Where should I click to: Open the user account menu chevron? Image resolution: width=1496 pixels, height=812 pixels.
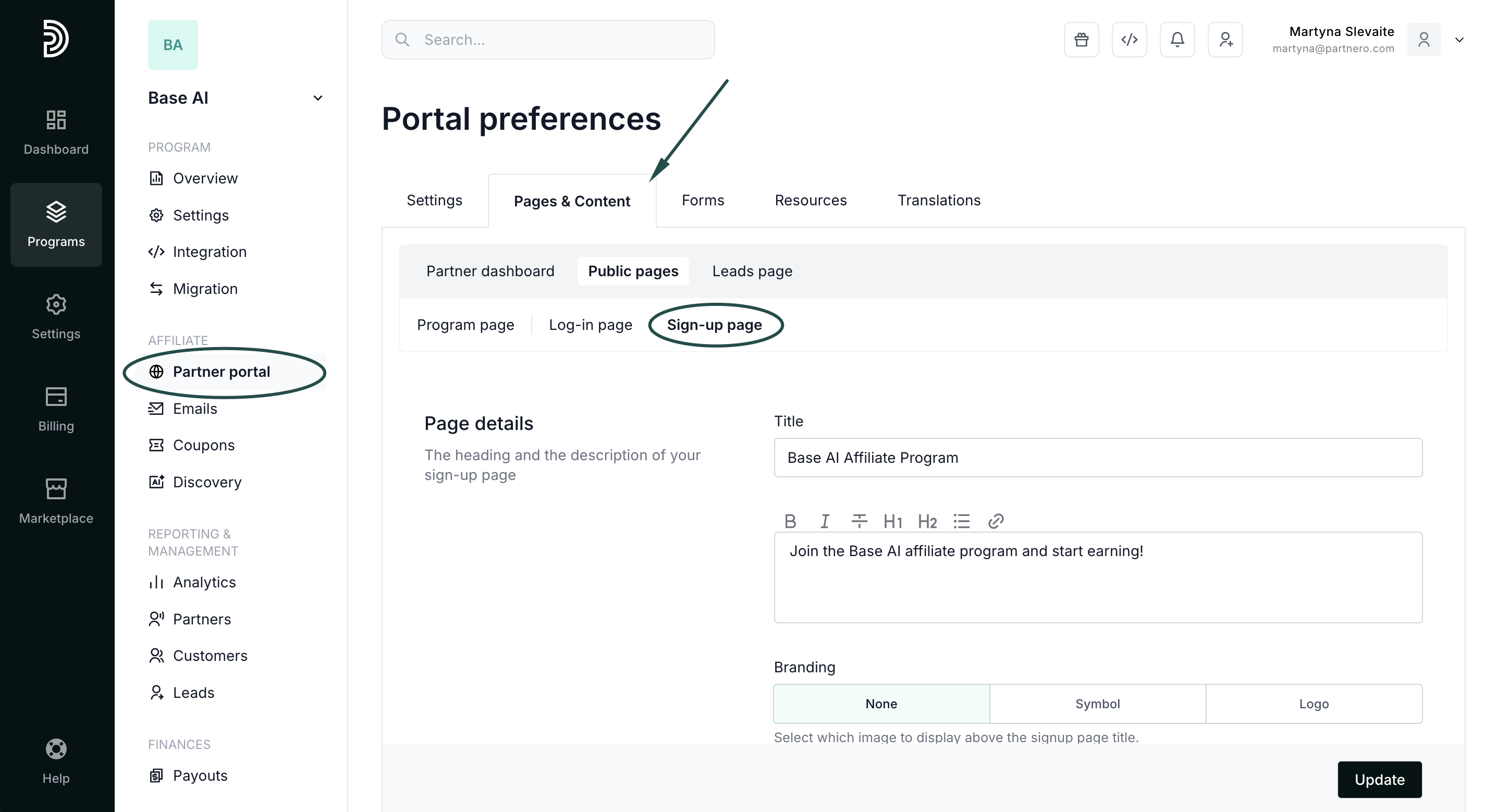(1459, 40)
